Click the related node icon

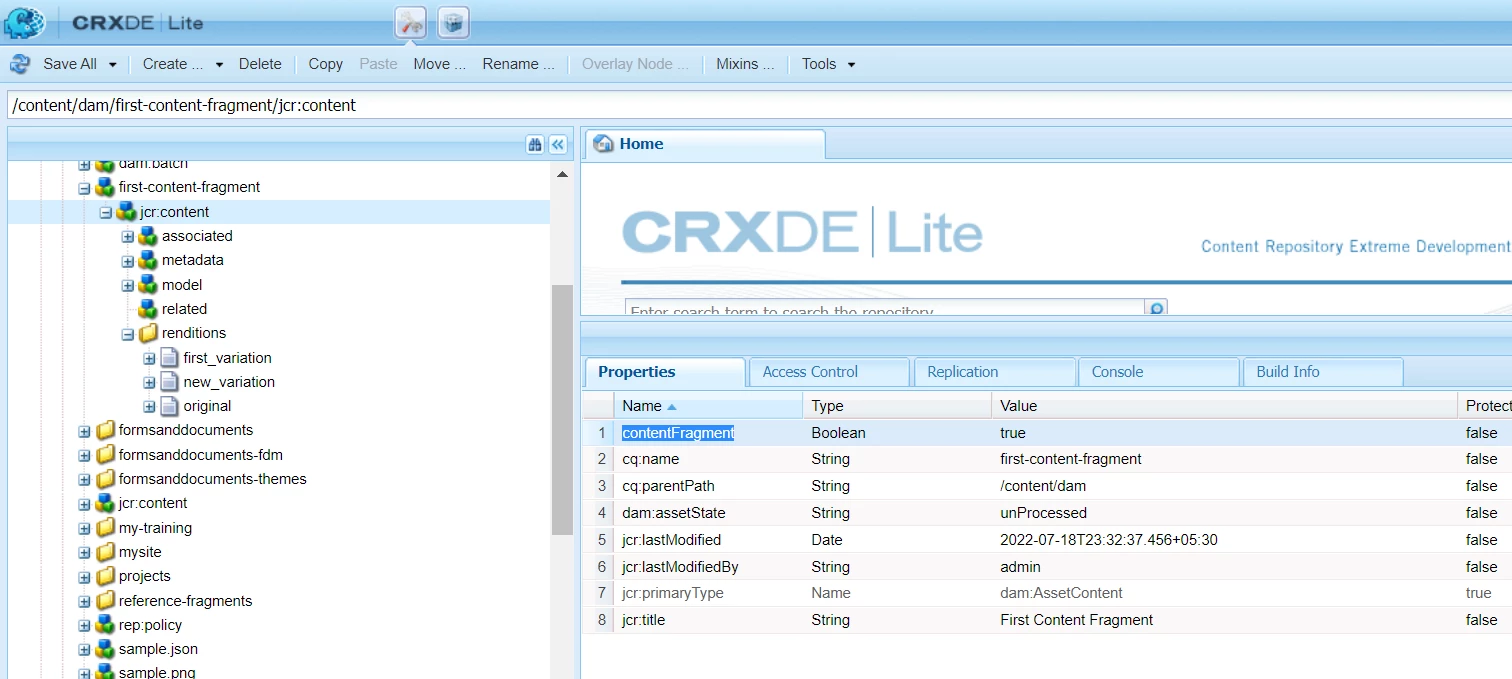click(148, 309)
